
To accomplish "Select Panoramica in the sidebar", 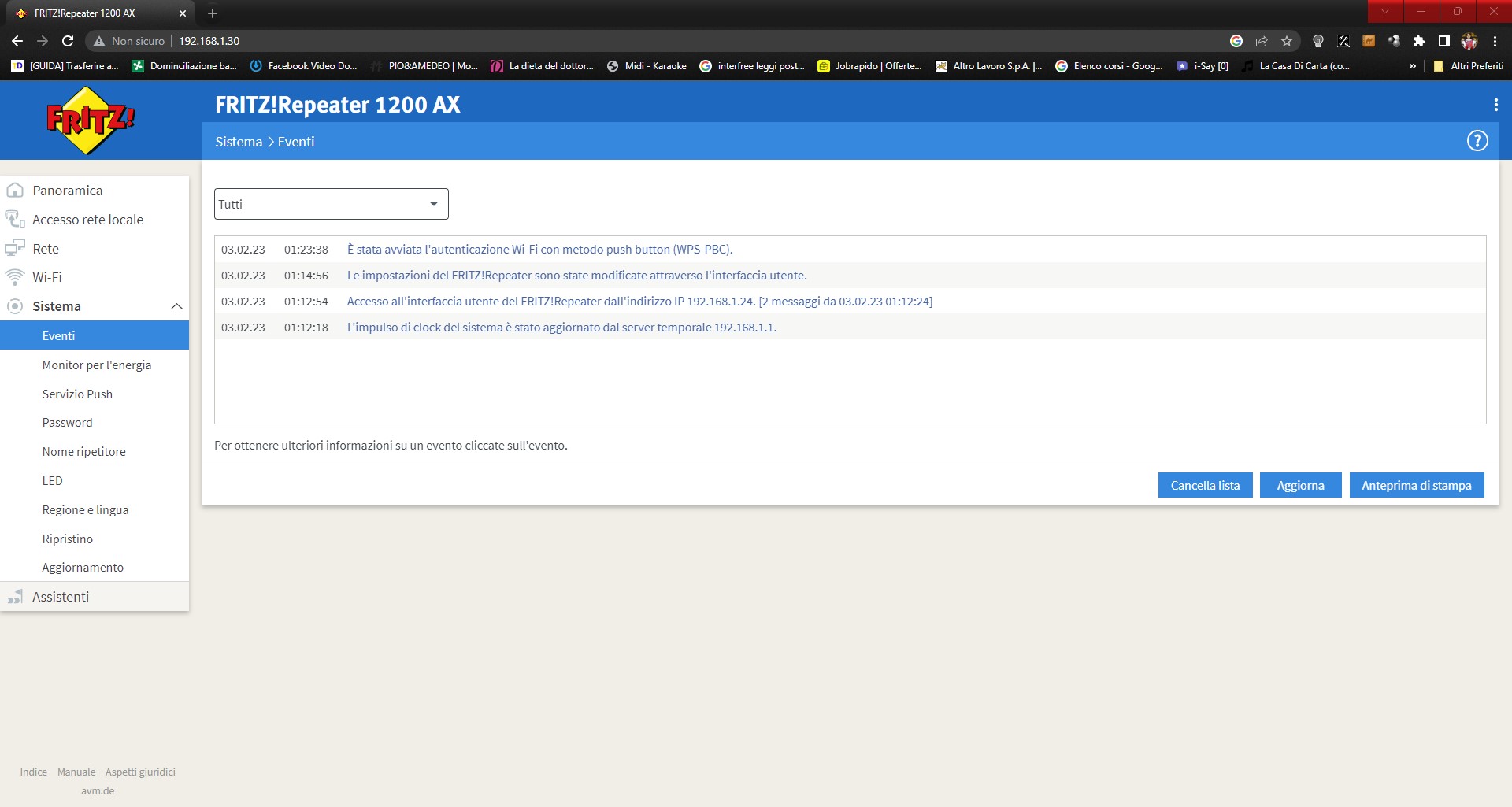I will tap(68, 191).
